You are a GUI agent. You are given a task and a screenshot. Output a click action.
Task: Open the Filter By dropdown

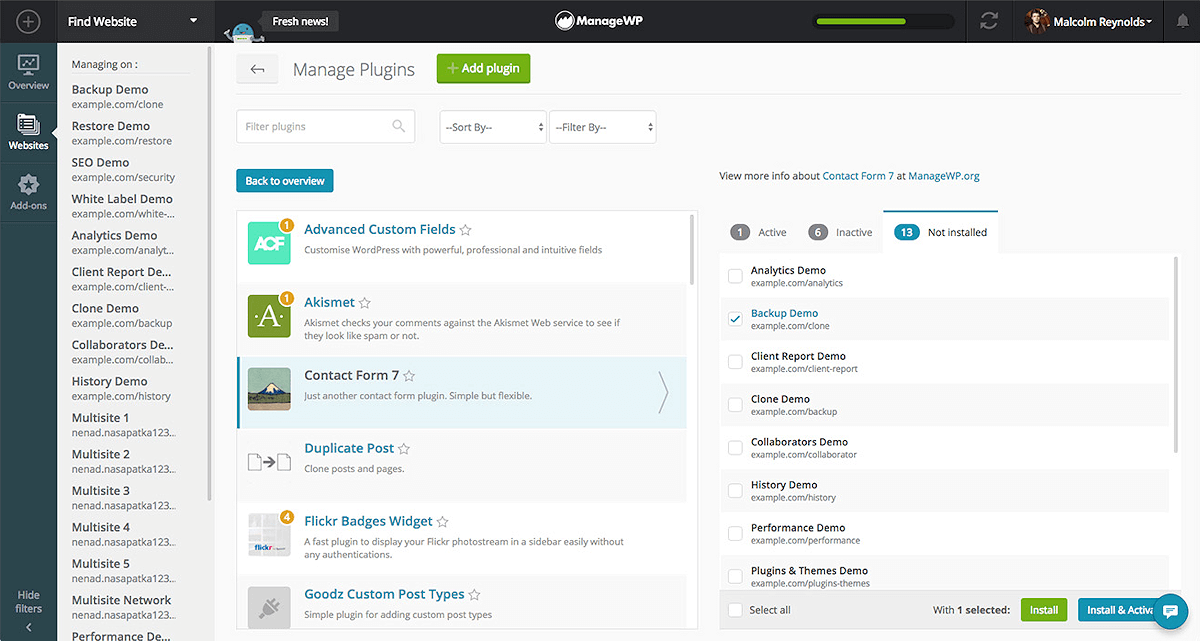pos(603,127)
